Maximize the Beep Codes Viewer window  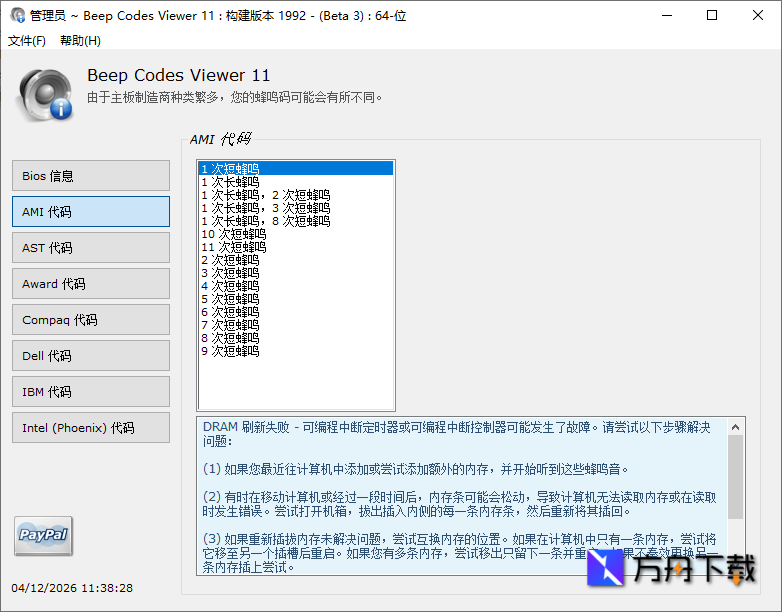pyautogui.click(x=712, y=15)
